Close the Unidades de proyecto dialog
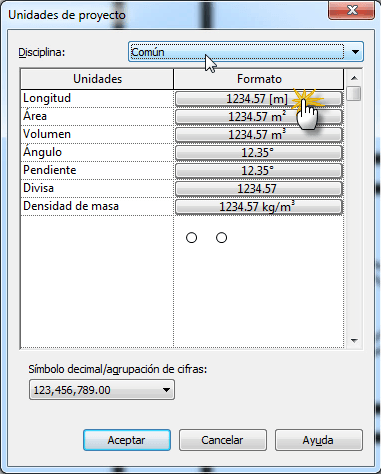Image resolution: width=381 pixels, height=474 pixels. tap(351, 10)
